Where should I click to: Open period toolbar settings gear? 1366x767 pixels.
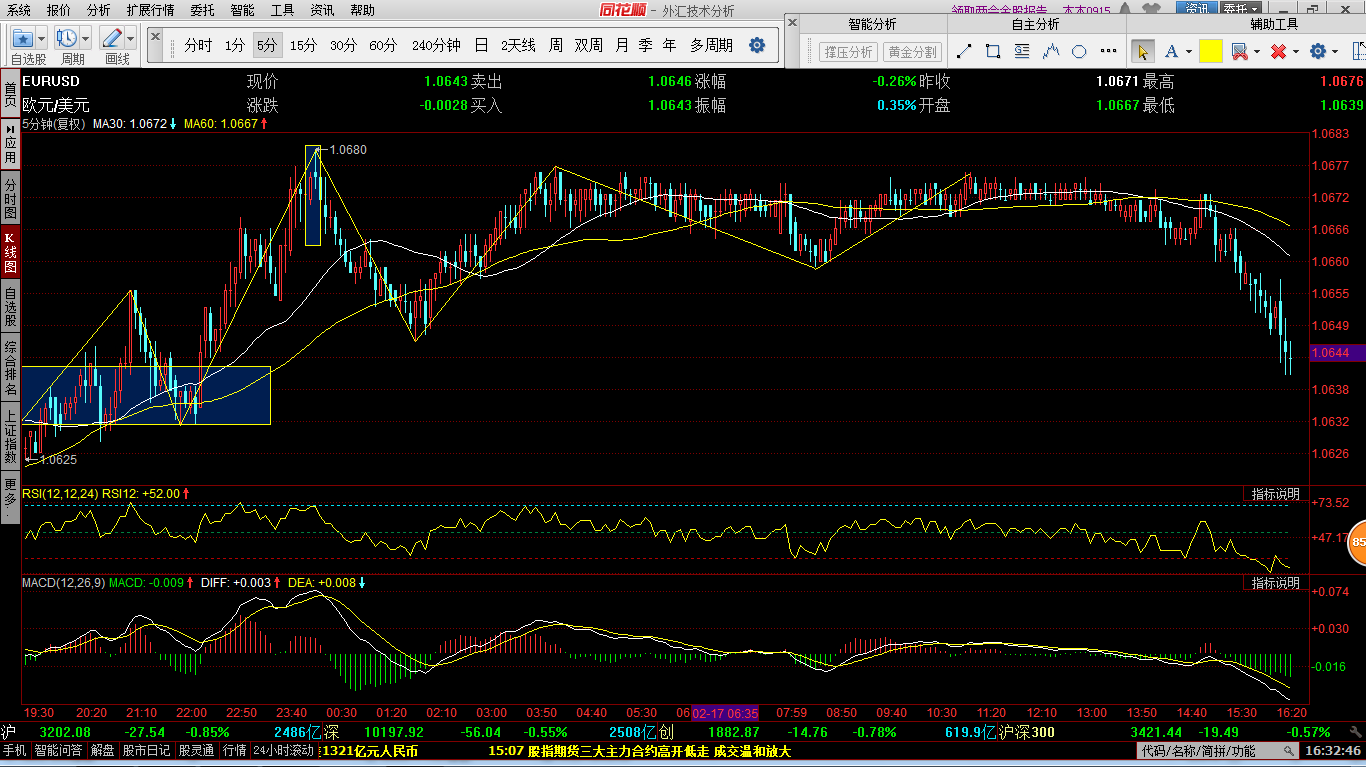(757, 45)
